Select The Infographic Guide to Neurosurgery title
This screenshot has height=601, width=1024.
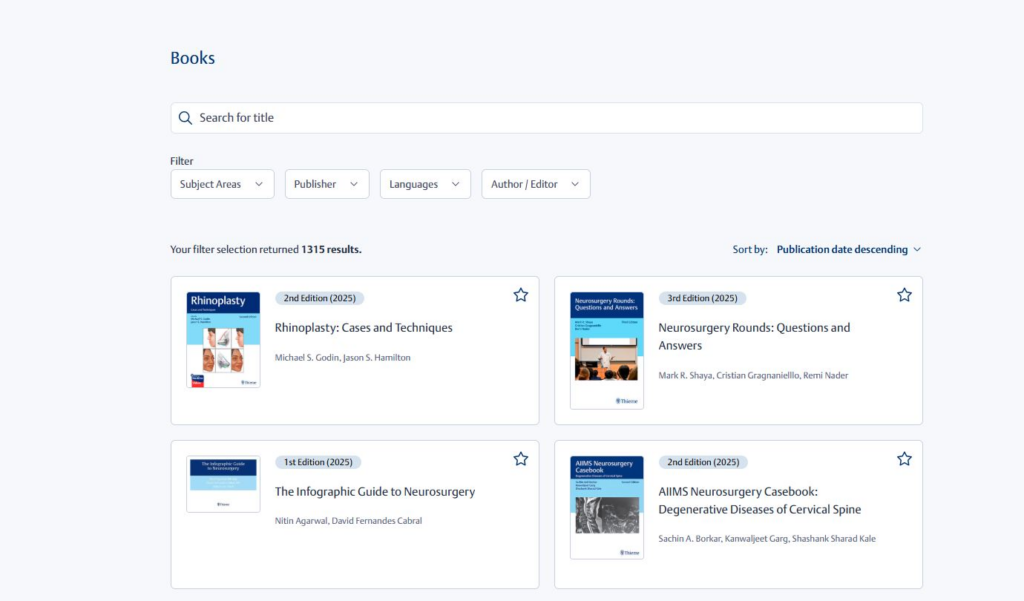[375, 492]
